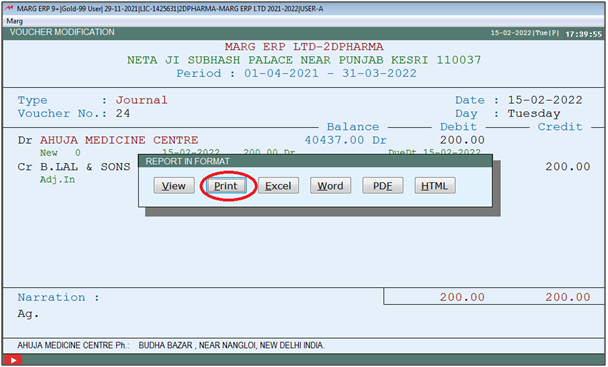Click the Adj.In adjustment line
608x367 pixels.
click(57, 180)
